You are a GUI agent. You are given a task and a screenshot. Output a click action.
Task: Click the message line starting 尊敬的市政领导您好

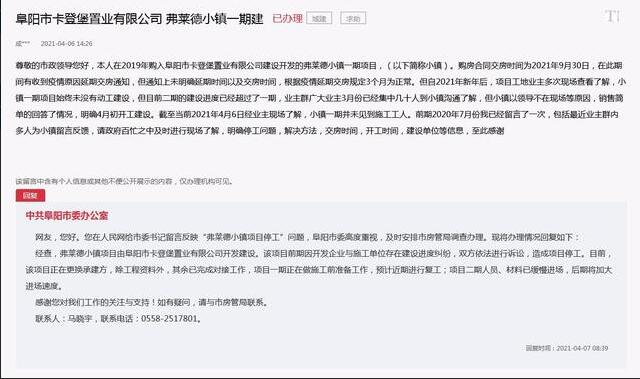[x=319, y=66]
